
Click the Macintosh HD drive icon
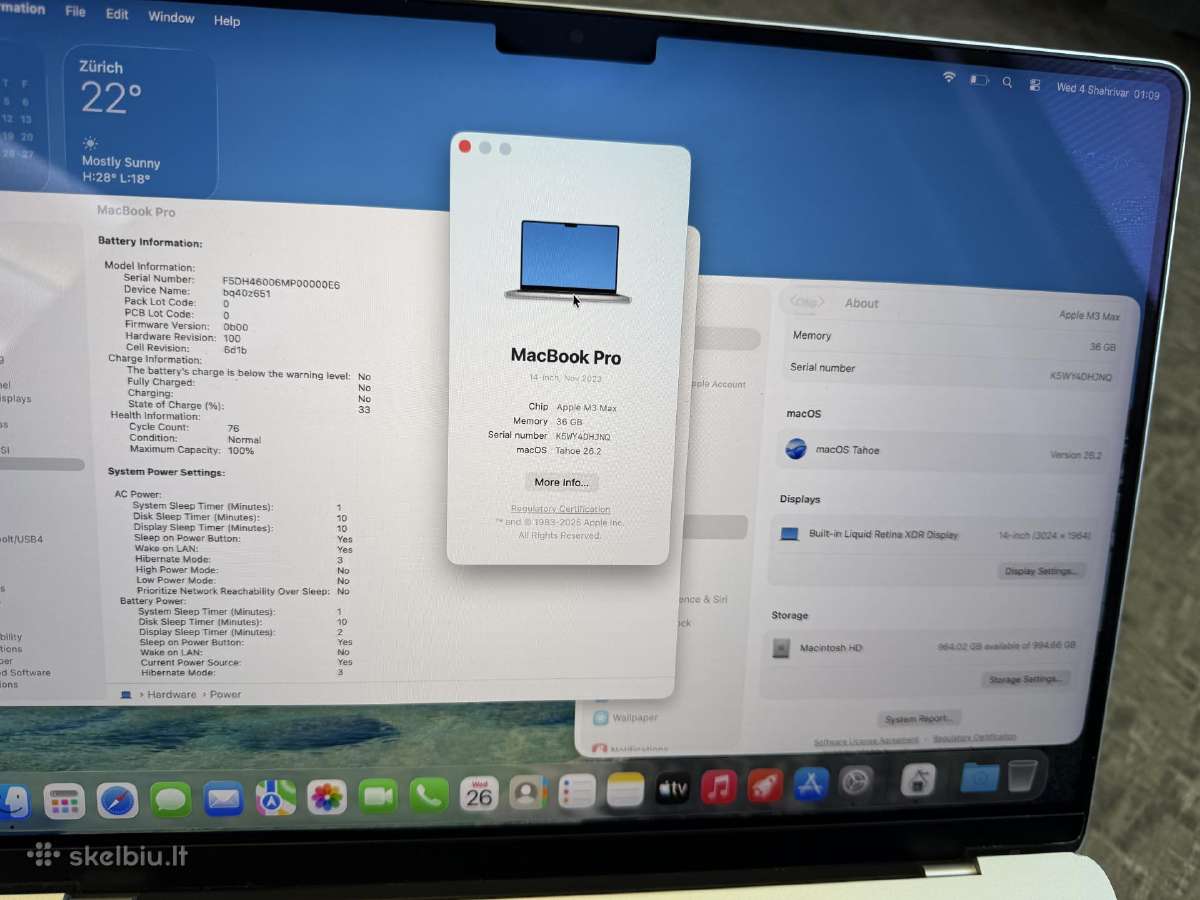click(x=781, y=648)
